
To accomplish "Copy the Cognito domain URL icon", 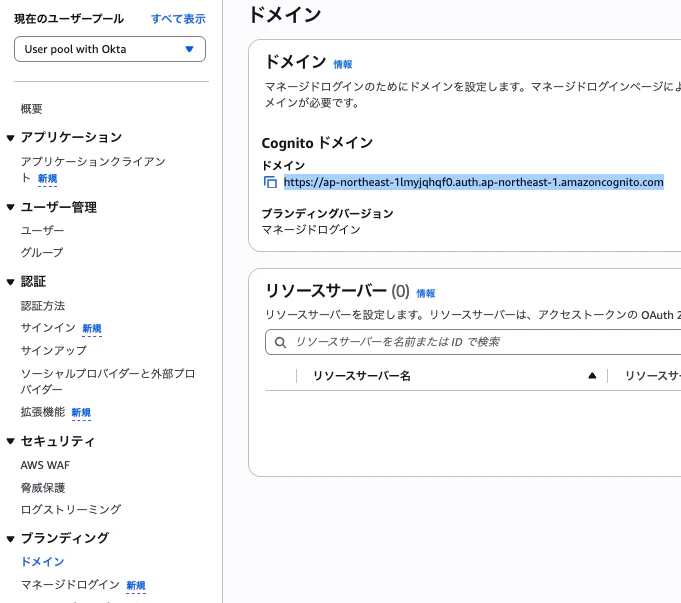I will click(x=270, y=182).
